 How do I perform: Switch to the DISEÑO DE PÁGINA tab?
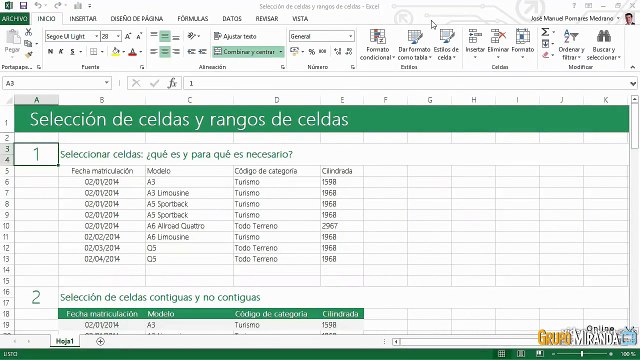click(136, 18)
